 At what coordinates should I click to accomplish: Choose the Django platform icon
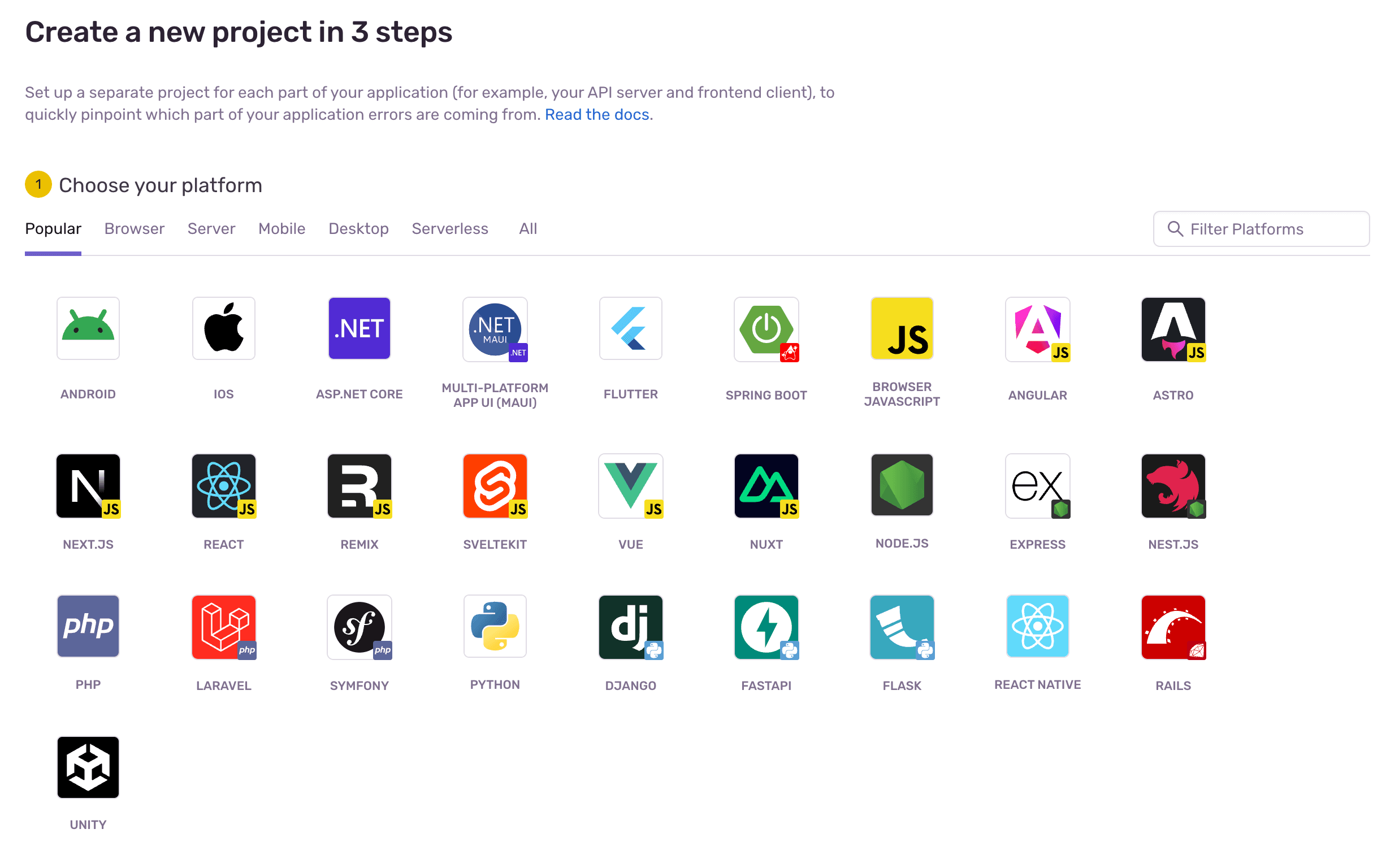pos(630,627)
